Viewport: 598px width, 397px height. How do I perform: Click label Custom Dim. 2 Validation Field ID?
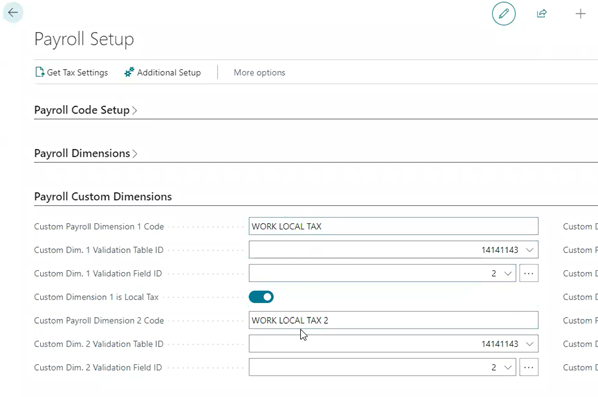[98, 367]
